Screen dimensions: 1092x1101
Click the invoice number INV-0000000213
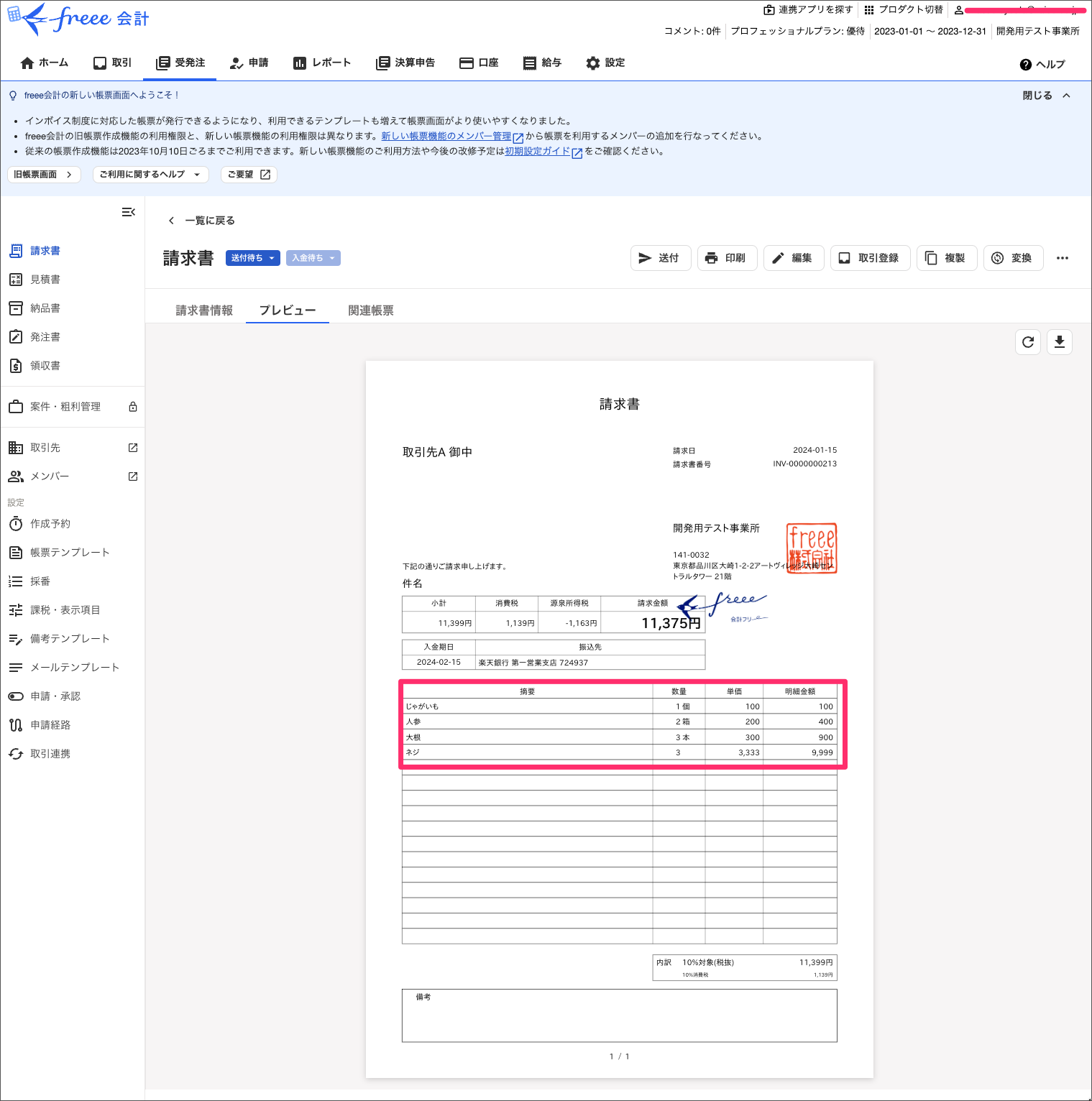(x=804, y=464)
